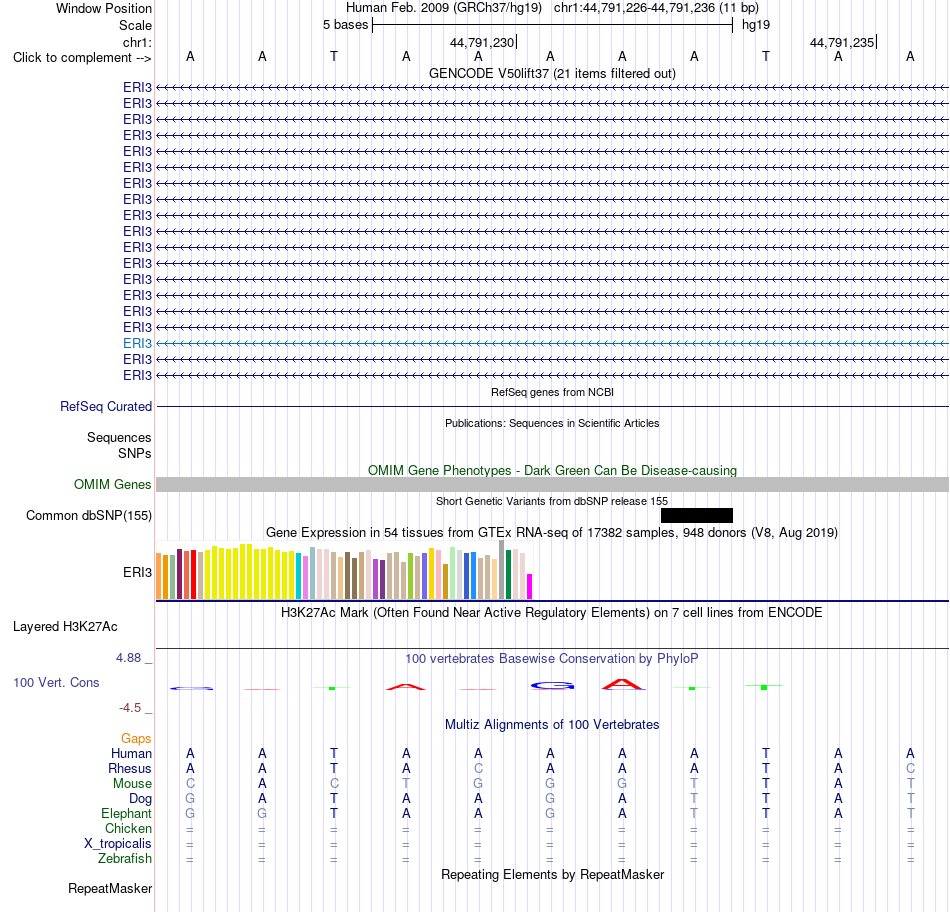Click the '5 bases' scale bar label
Screen dimensions: 950x912
[x=345, y=25]
